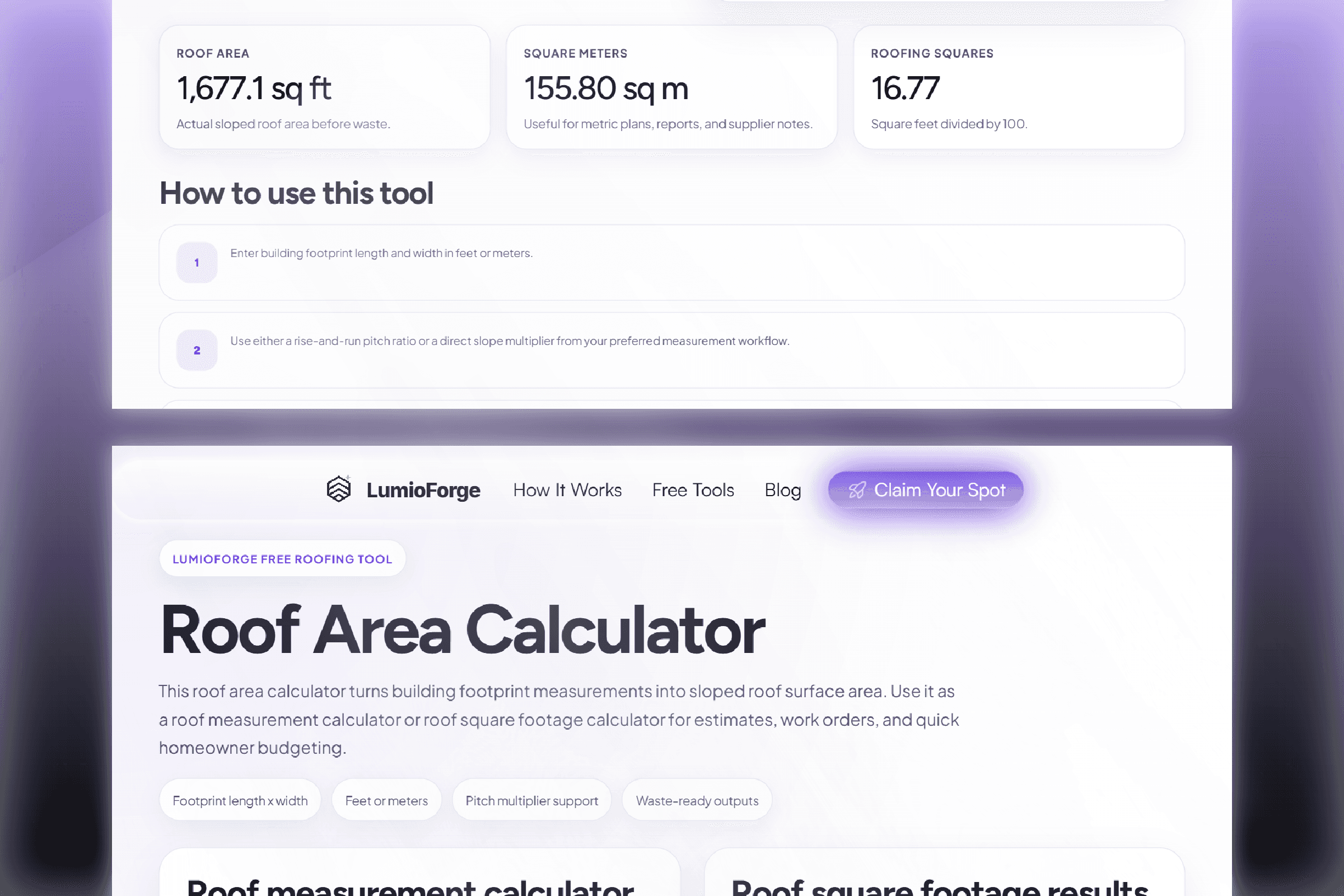The width and height of the screenshot is (1344, 896).
Task: Click the How to use this tool heading
Action: point(296,193)
